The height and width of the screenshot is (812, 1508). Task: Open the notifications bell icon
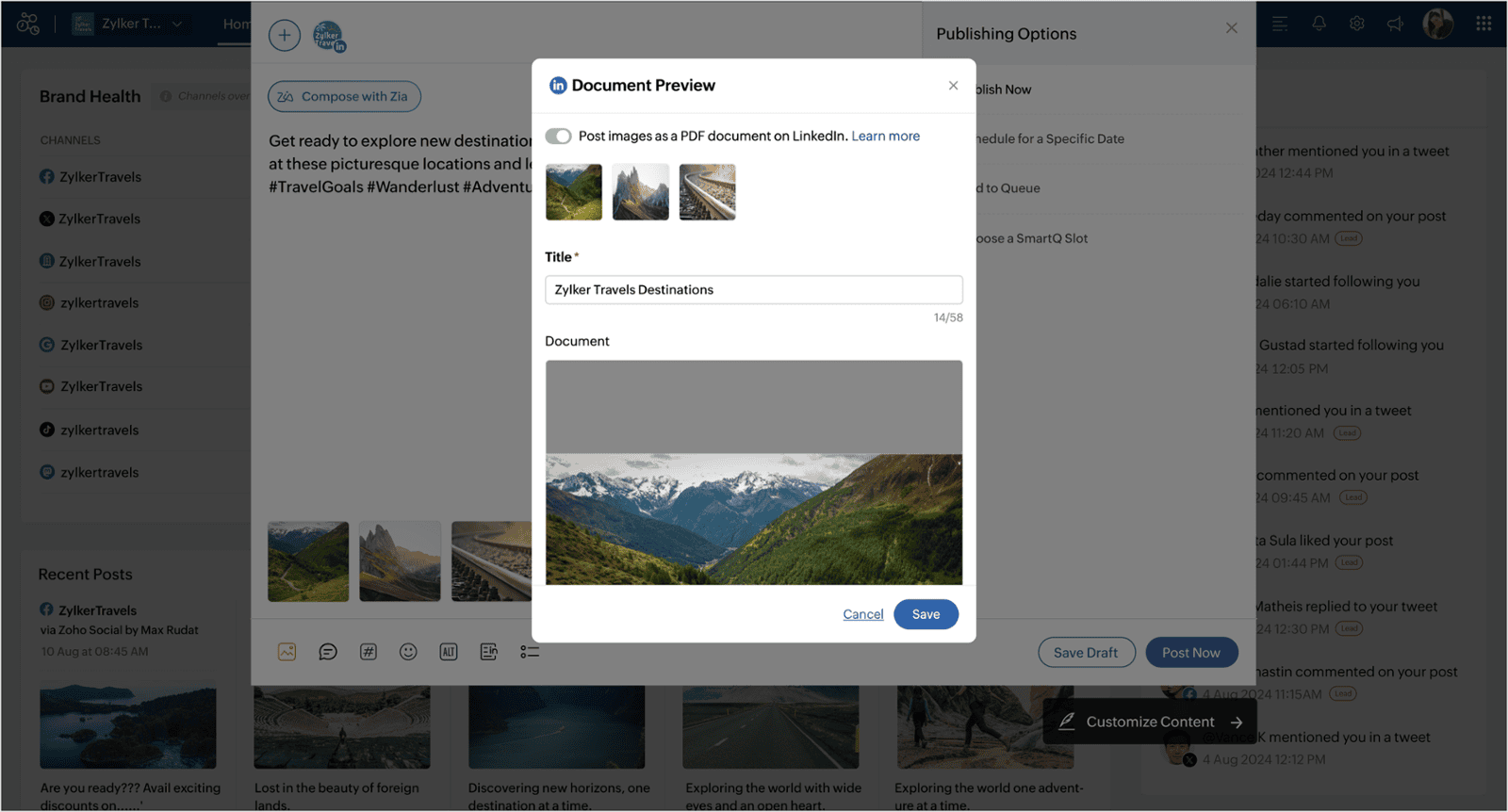[x=1319, y=24]
